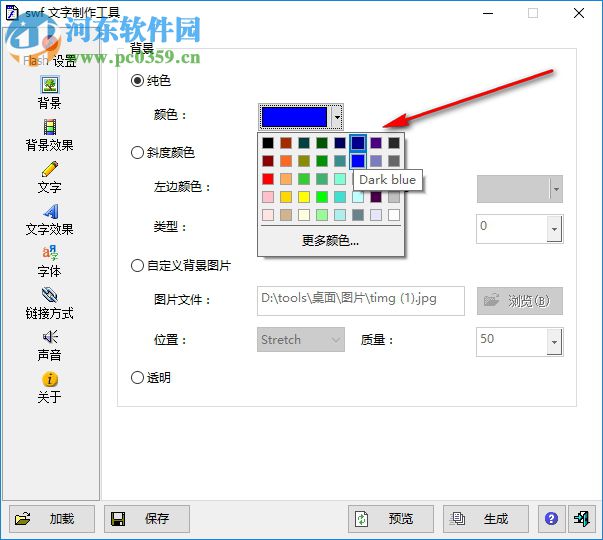Click the 图片文件 path input field
This screenshot has width=603, height=540.
click(x=361, y=301)
